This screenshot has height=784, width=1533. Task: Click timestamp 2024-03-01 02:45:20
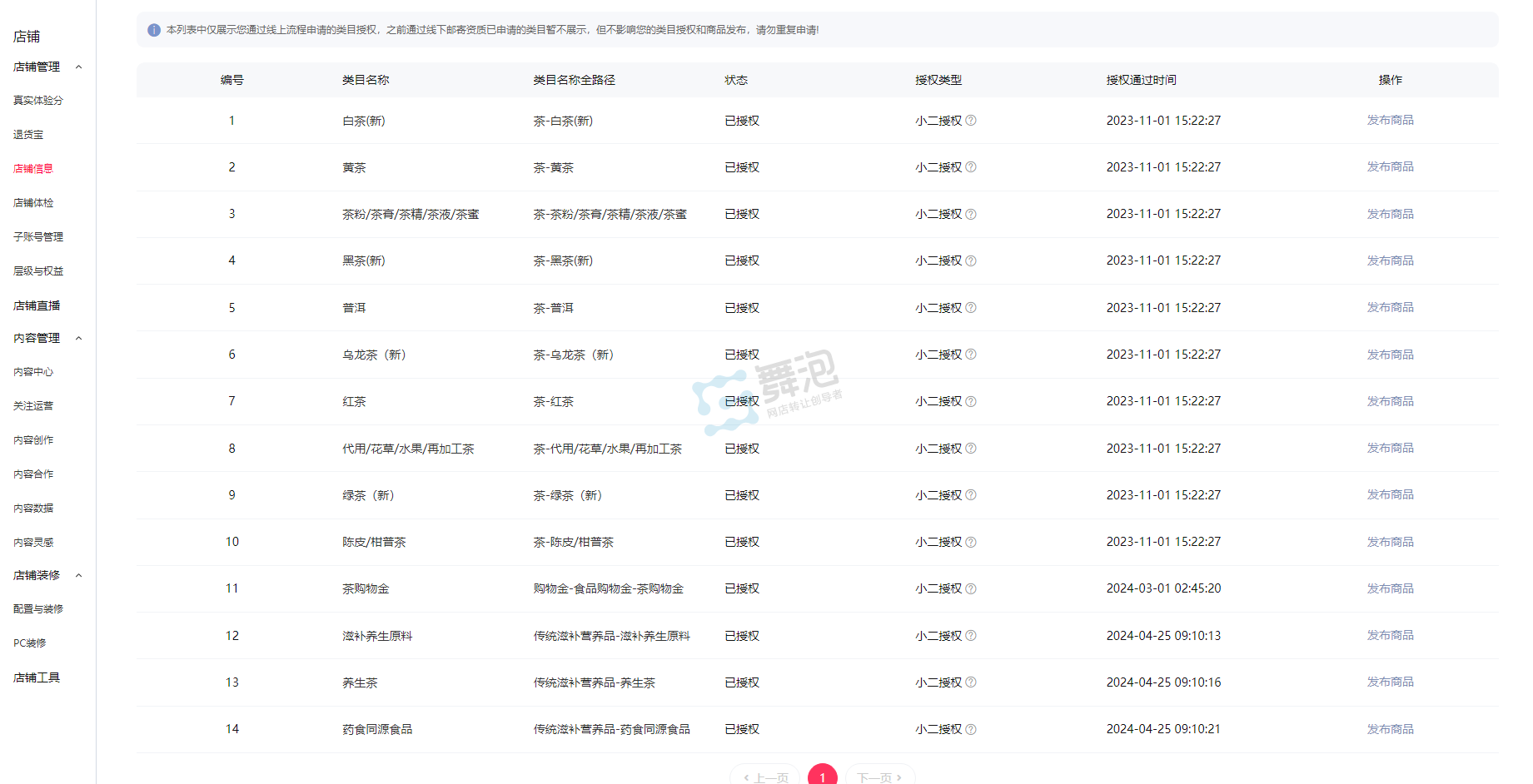tap(1164, 588)
